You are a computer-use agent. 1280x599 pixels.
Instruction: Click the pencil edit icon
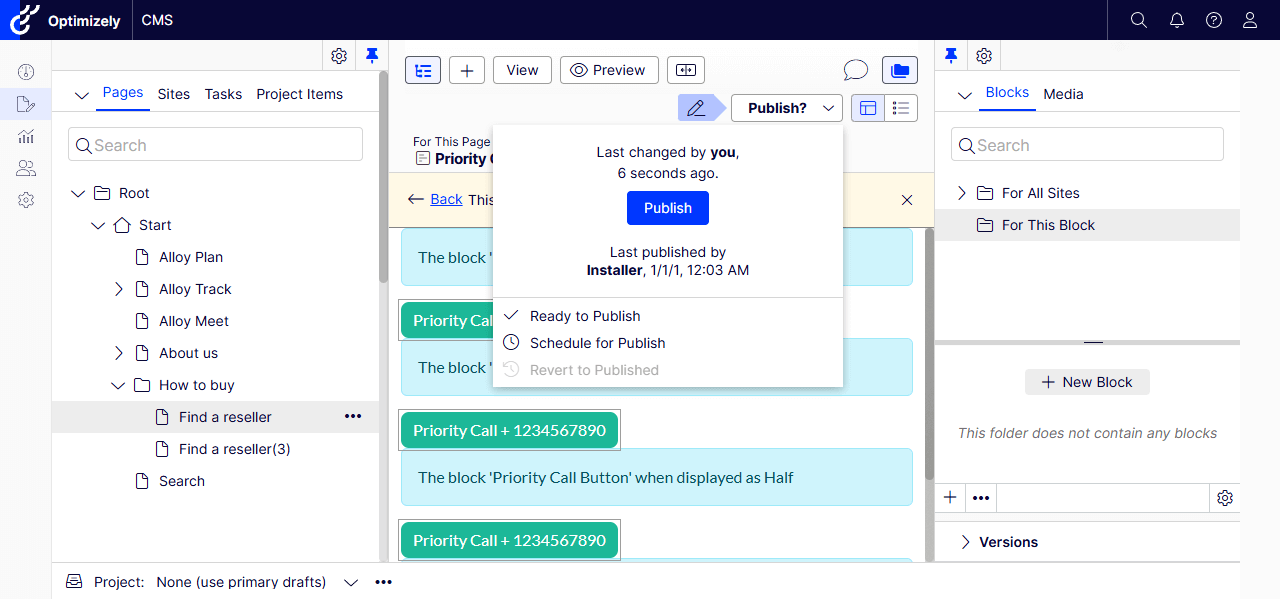[696, 108]
